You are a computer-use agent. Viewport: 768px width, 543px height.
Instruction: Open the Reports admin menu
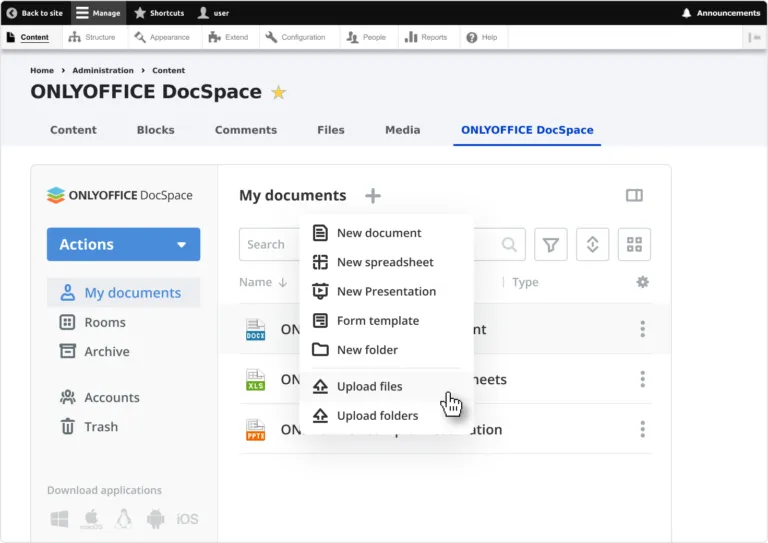pos(426,37)
